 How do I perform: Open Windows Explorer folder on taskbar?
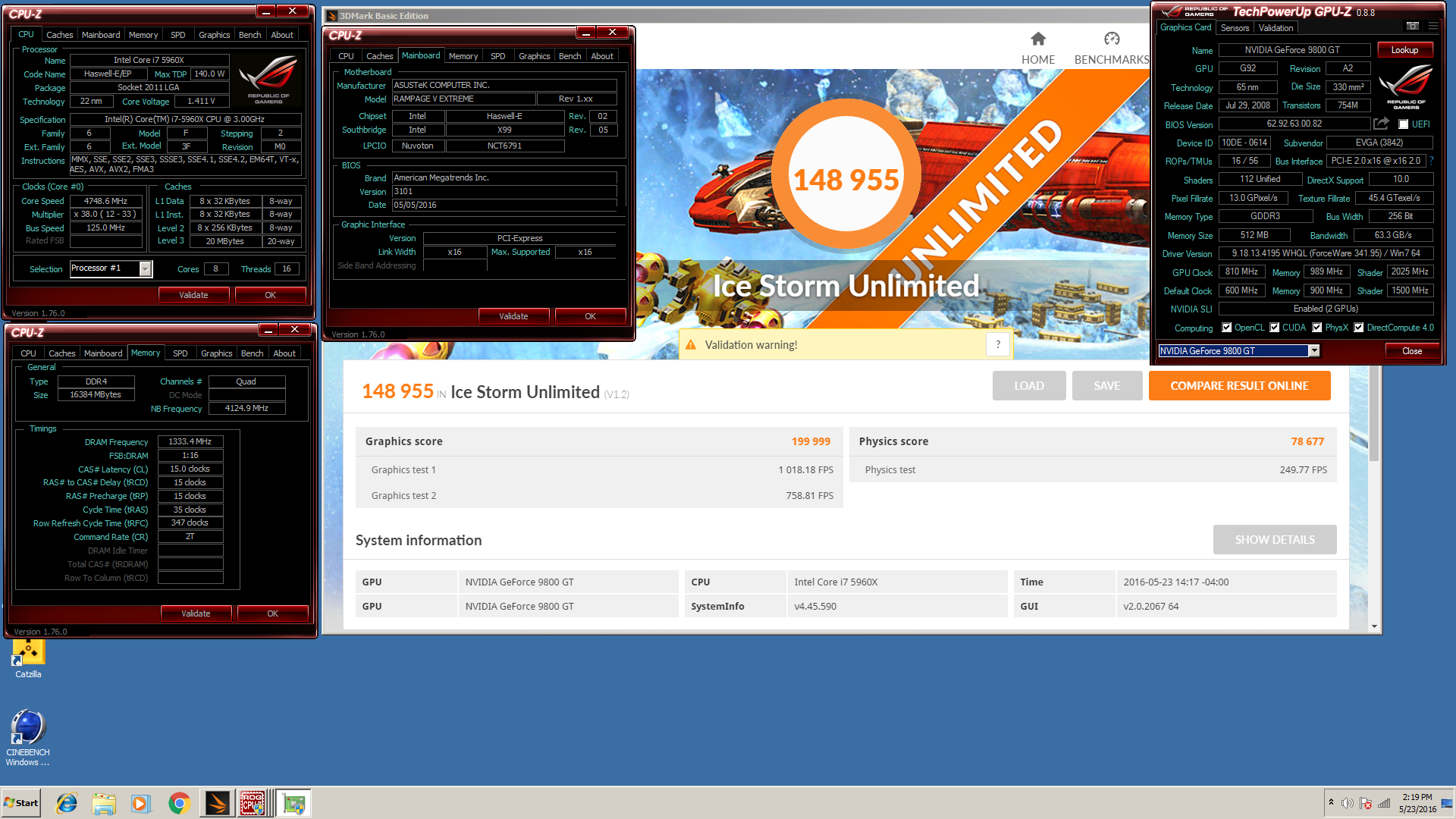104,803
